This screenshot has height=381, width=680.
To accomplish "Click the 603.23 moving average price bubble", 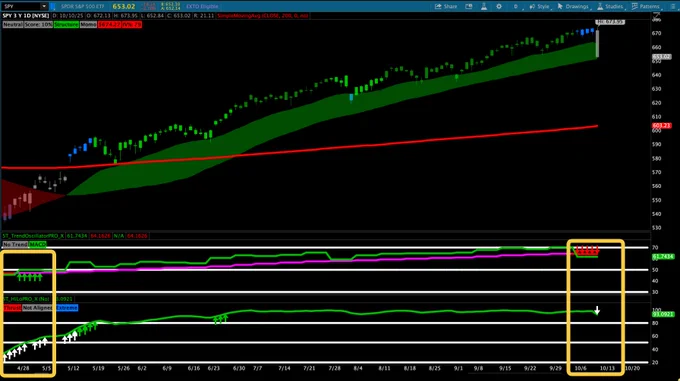I will pyautogui.click(x=662, y=126).
